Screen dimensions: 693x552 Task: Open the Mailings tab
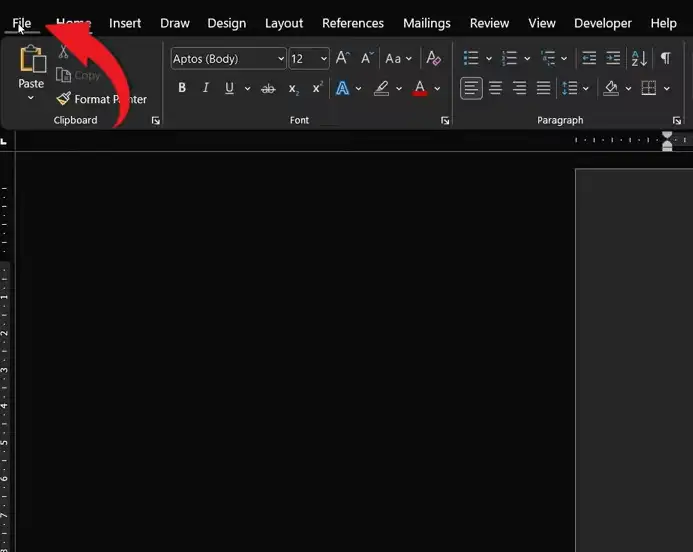tap(426, 23)
